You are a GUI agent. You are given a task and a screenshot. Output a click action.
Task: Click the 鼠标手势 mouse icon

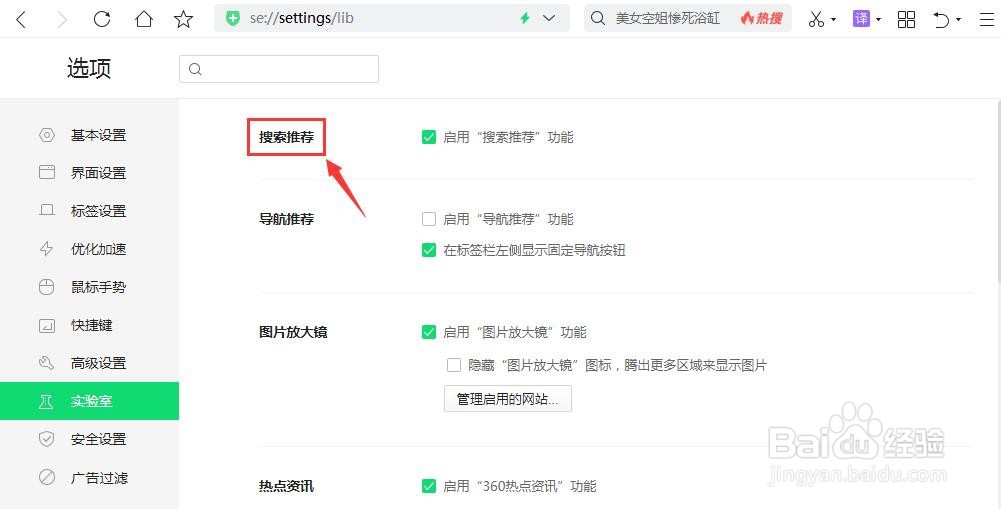(47, 287)
